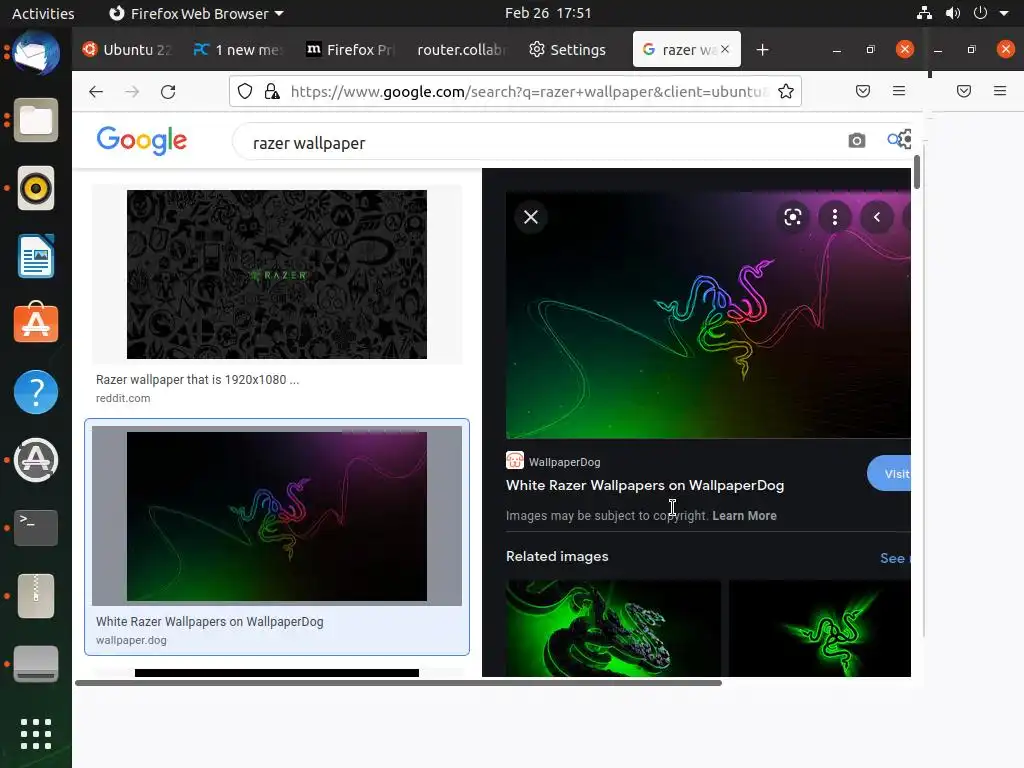
Task: Open the green Razer logo related image
Action: (x=820, y=628)
